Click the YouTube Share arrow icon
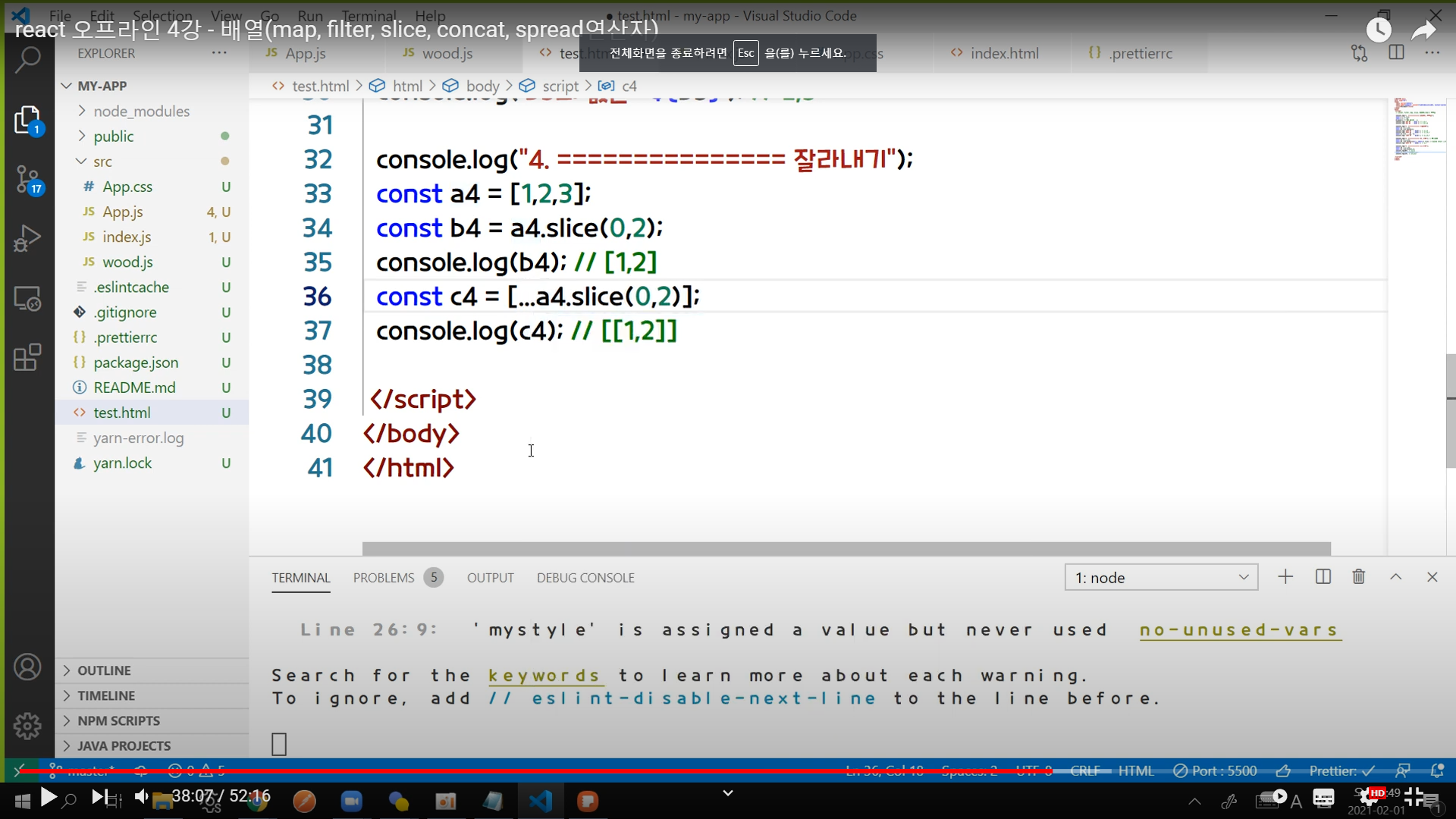Viewport: 1456px width, 819px height. pos(1424,30)
